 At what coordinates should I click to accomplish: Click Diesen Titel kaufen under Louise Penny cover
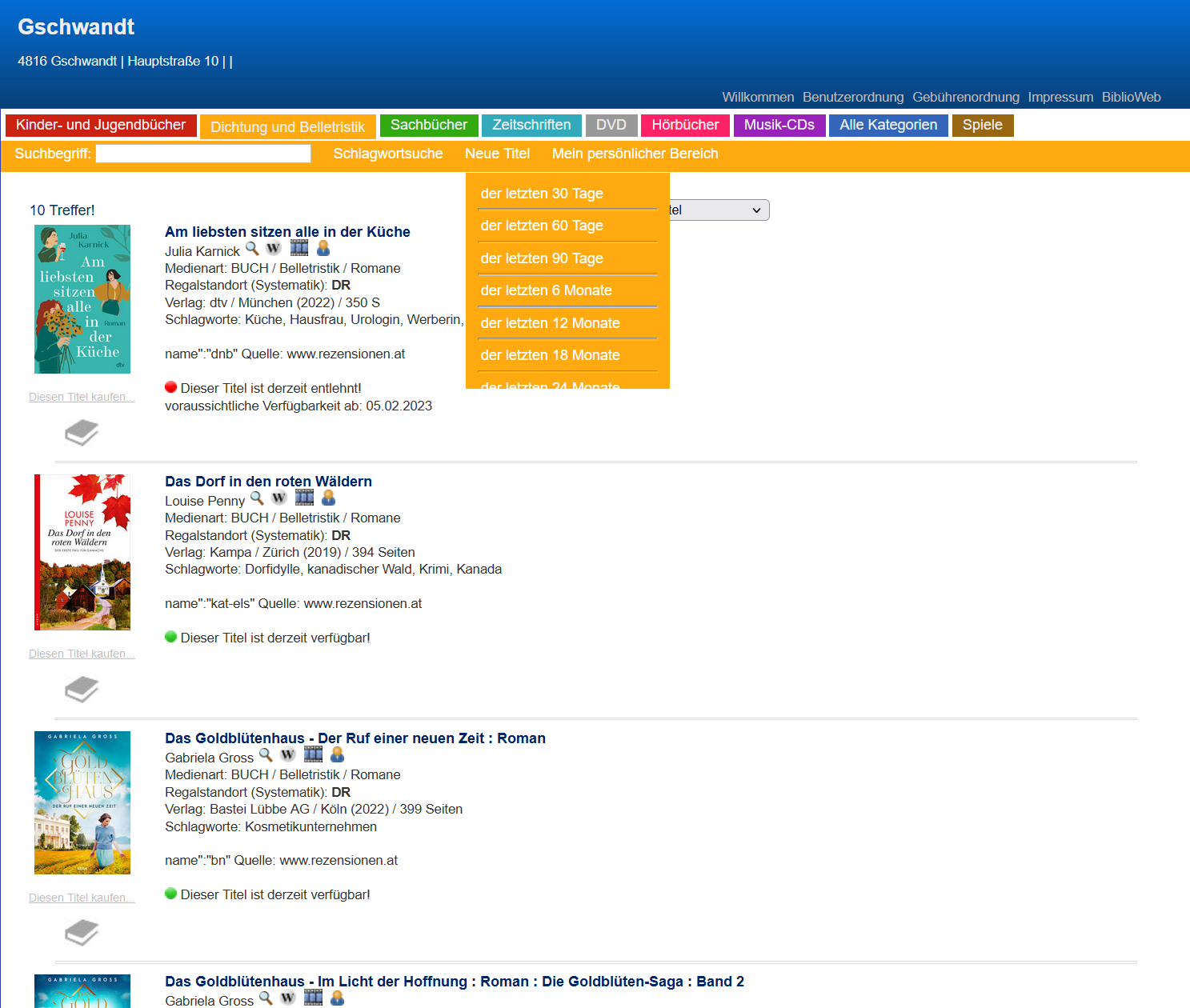coord(82,654)
